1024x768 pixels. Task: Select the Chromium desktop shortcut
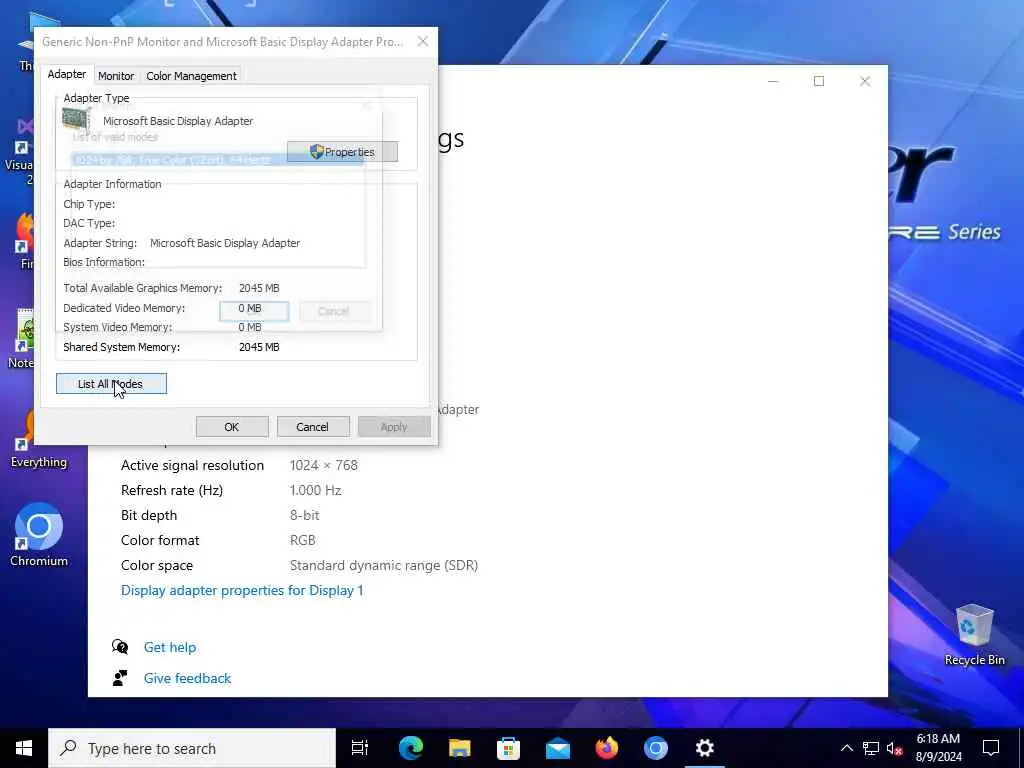point(39,535)
